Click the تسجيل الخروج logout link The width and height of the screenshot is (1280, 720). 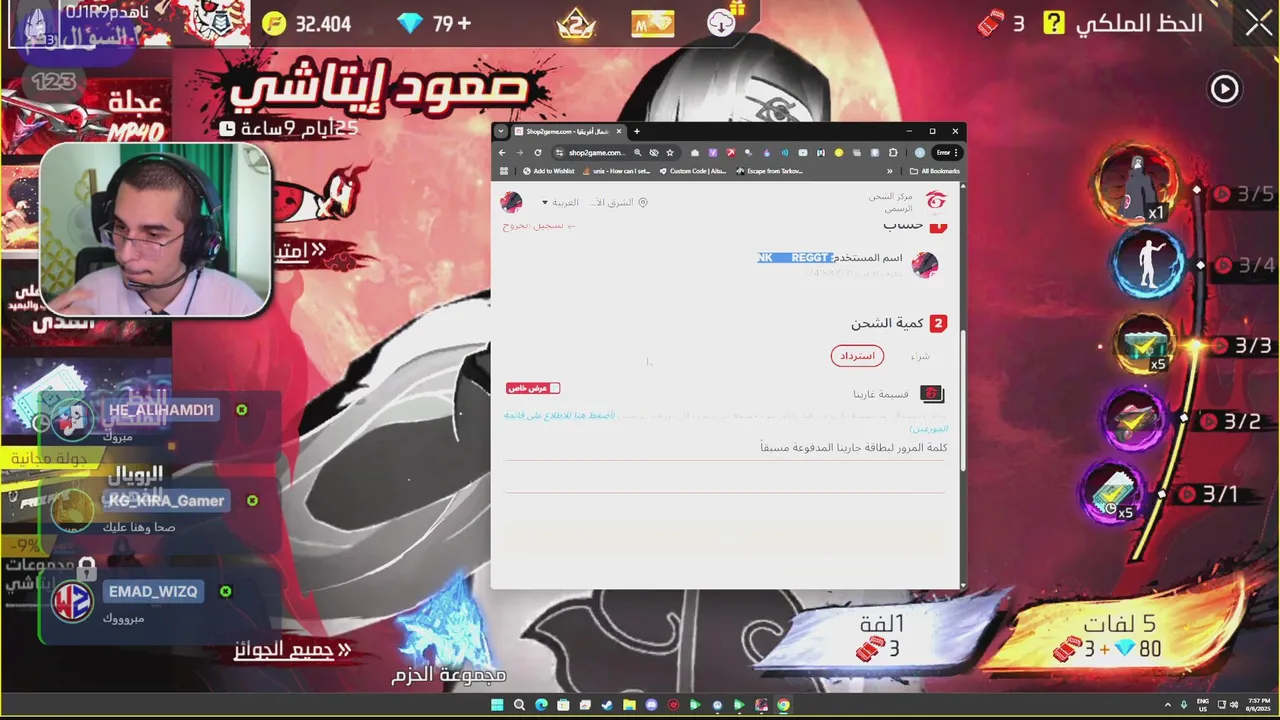pos(539,225)
